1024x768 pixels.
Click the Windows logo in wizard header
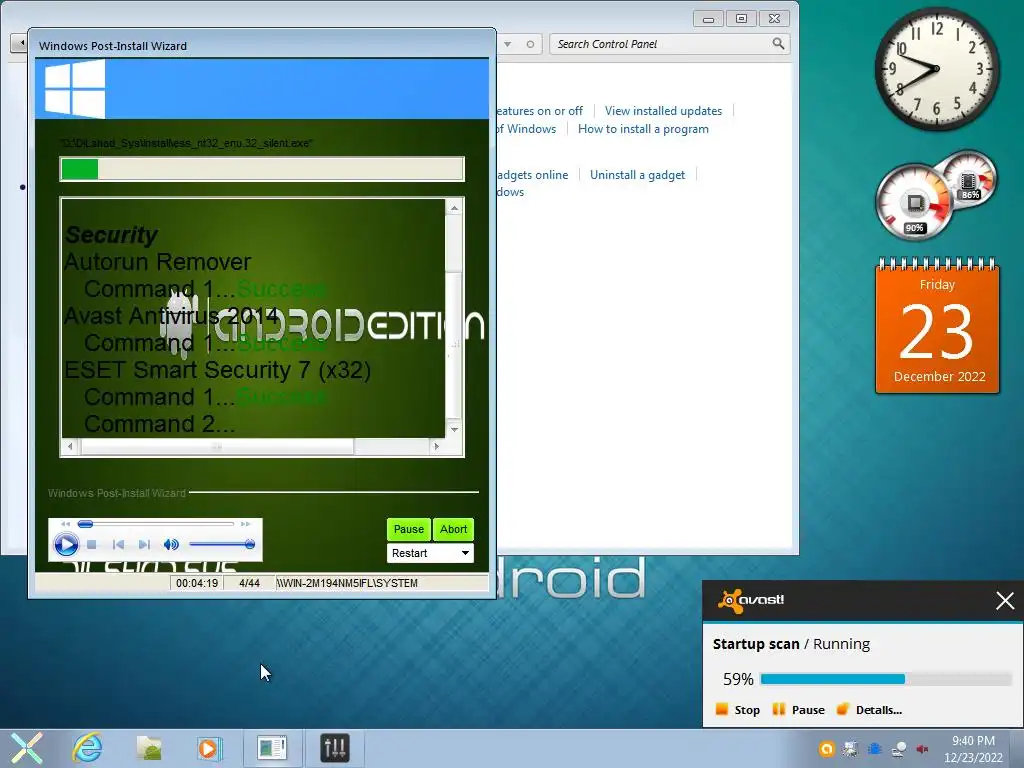[x=74, y=89]
